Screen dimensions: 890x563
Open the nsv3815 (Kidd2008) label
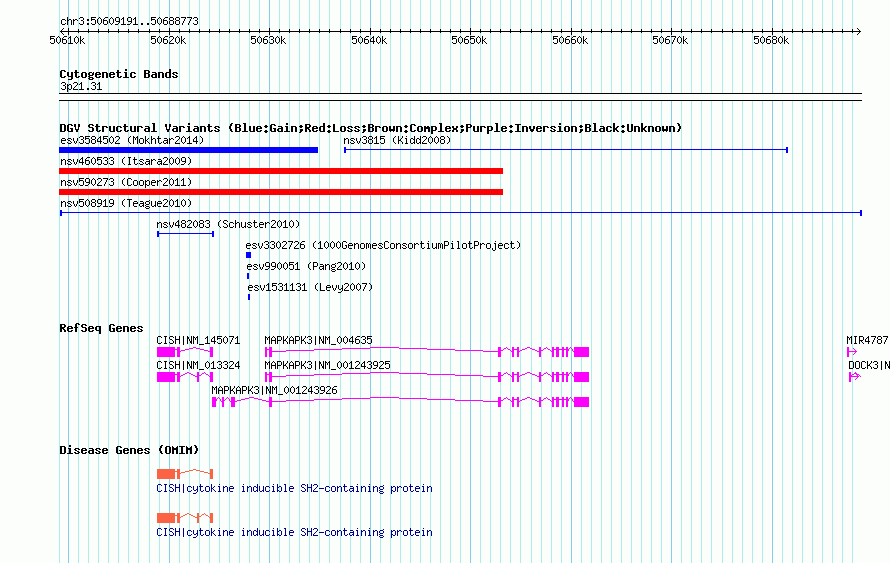397,140
